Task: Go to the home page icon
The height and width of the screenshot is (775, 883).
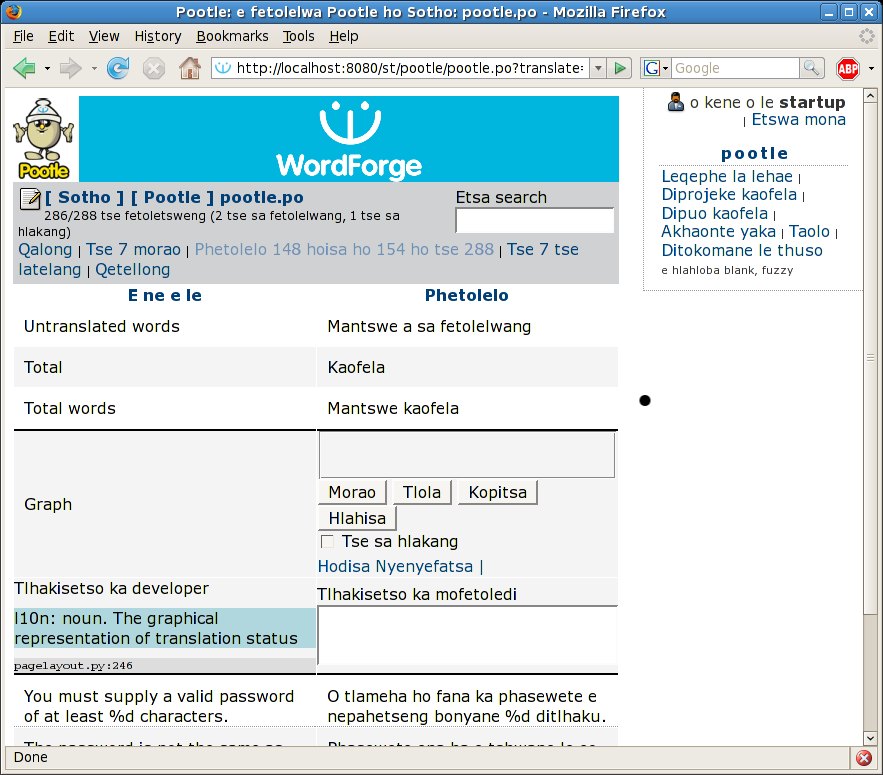Action: 190,68
